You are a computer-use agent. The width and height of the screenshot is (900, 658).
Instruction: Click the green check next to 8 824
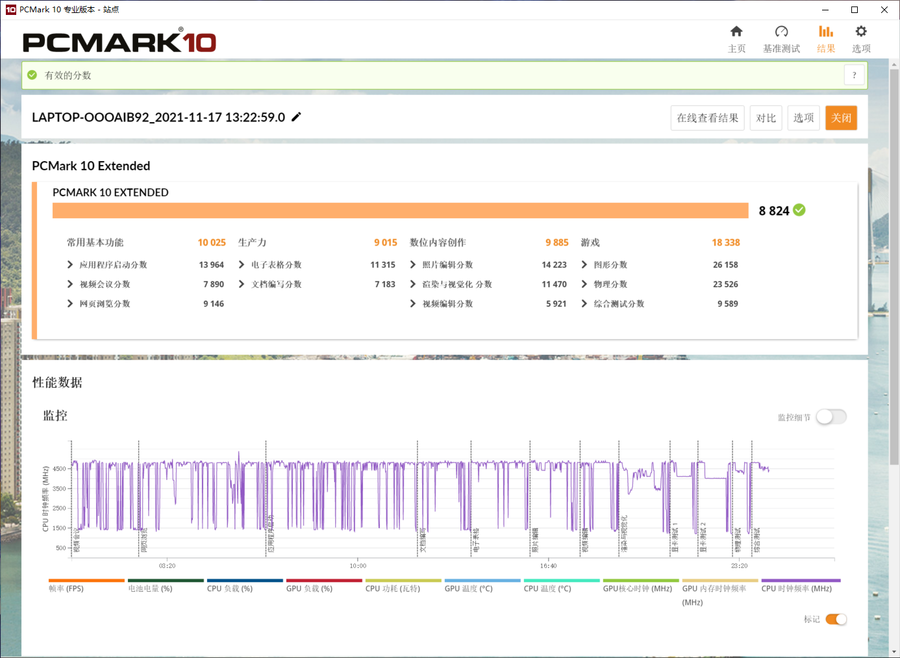click(799, 210)
